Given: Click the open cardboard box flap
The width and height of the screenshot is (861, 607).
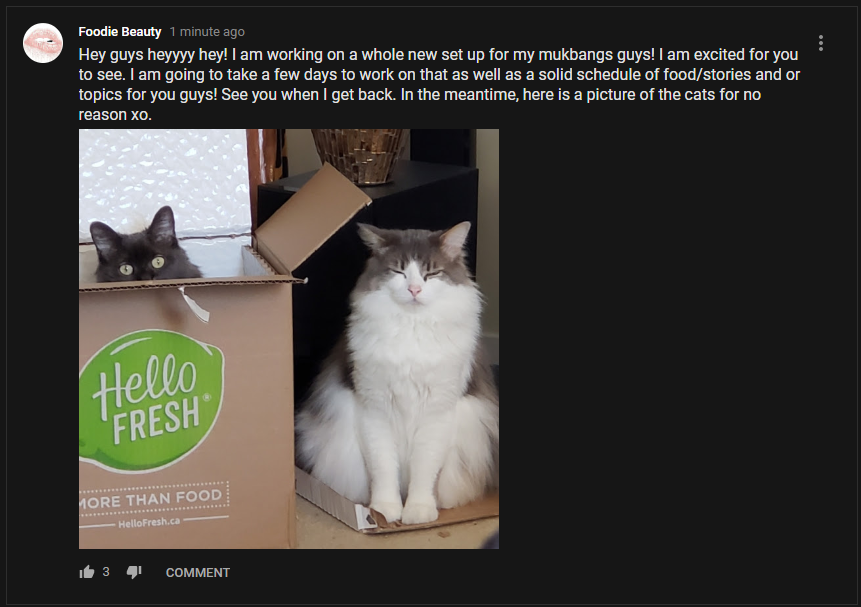Looking at the screenshot, I should (x=313, y=218).
